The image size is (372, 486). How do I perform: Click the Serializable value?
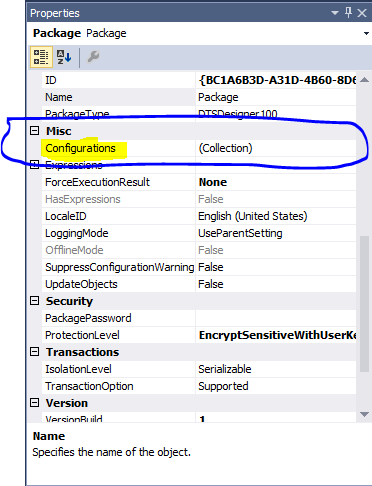(x=225, y=369)
